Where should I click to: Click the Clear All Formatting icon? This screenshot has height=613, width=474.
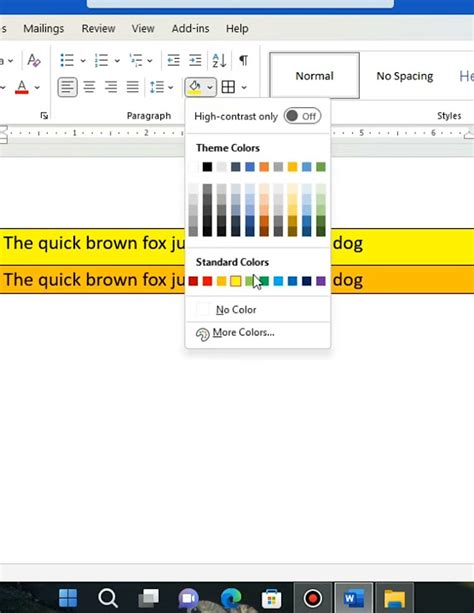[34, 60]
